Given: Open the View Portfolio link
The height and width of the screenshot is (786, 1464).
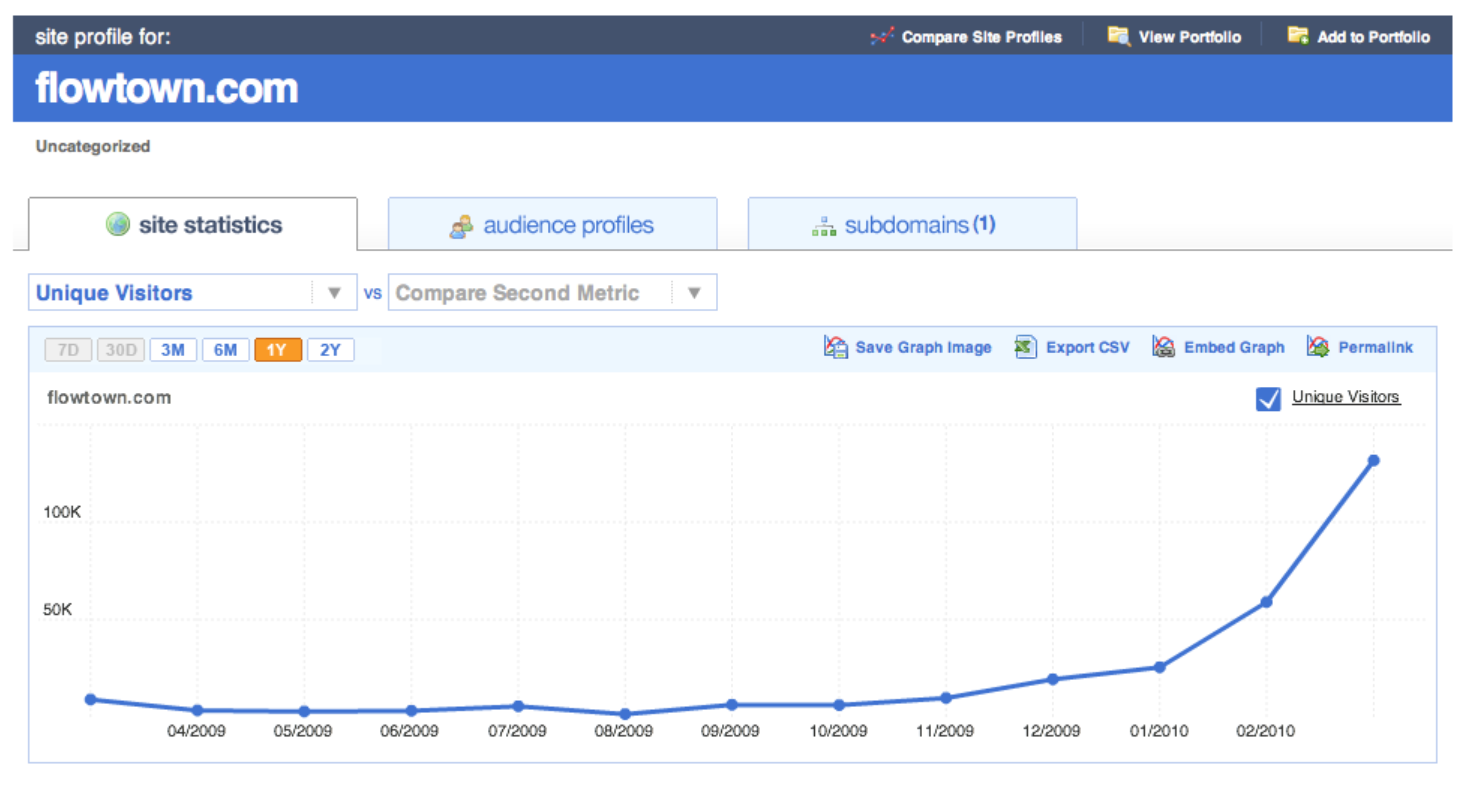Looking at the screenshot, I should (x=1190, y=37).
